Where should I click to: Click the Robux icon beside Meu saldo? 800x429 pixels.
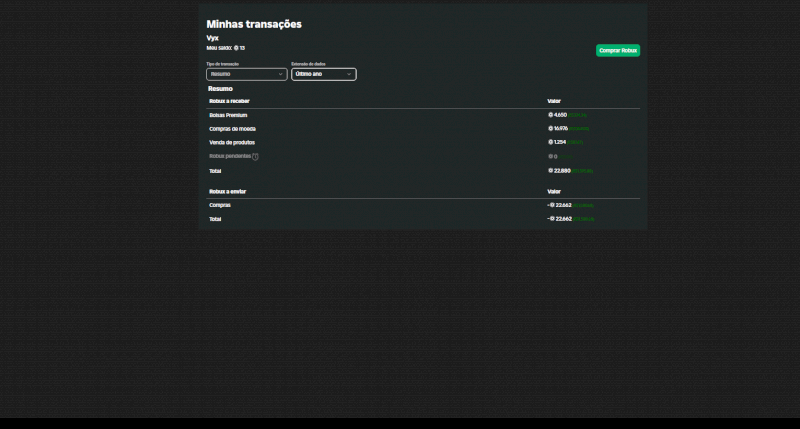pos(236,48)
